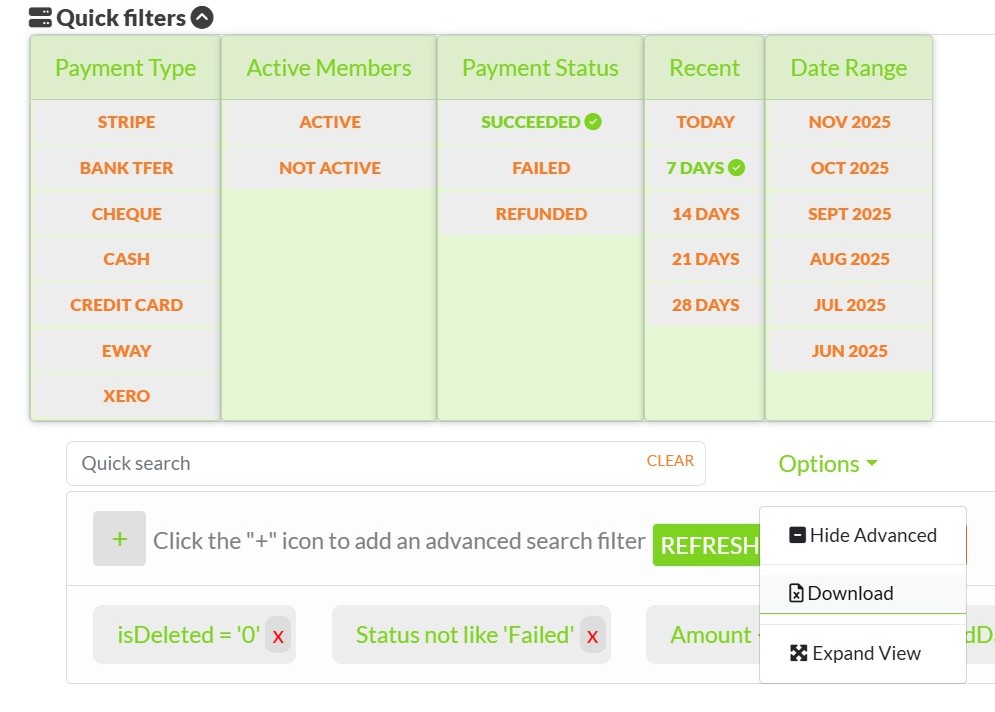This screenshot has height=712, width=995.
Task: Click CLEAR to empty the quick search
Action: [x=670, y=460]
